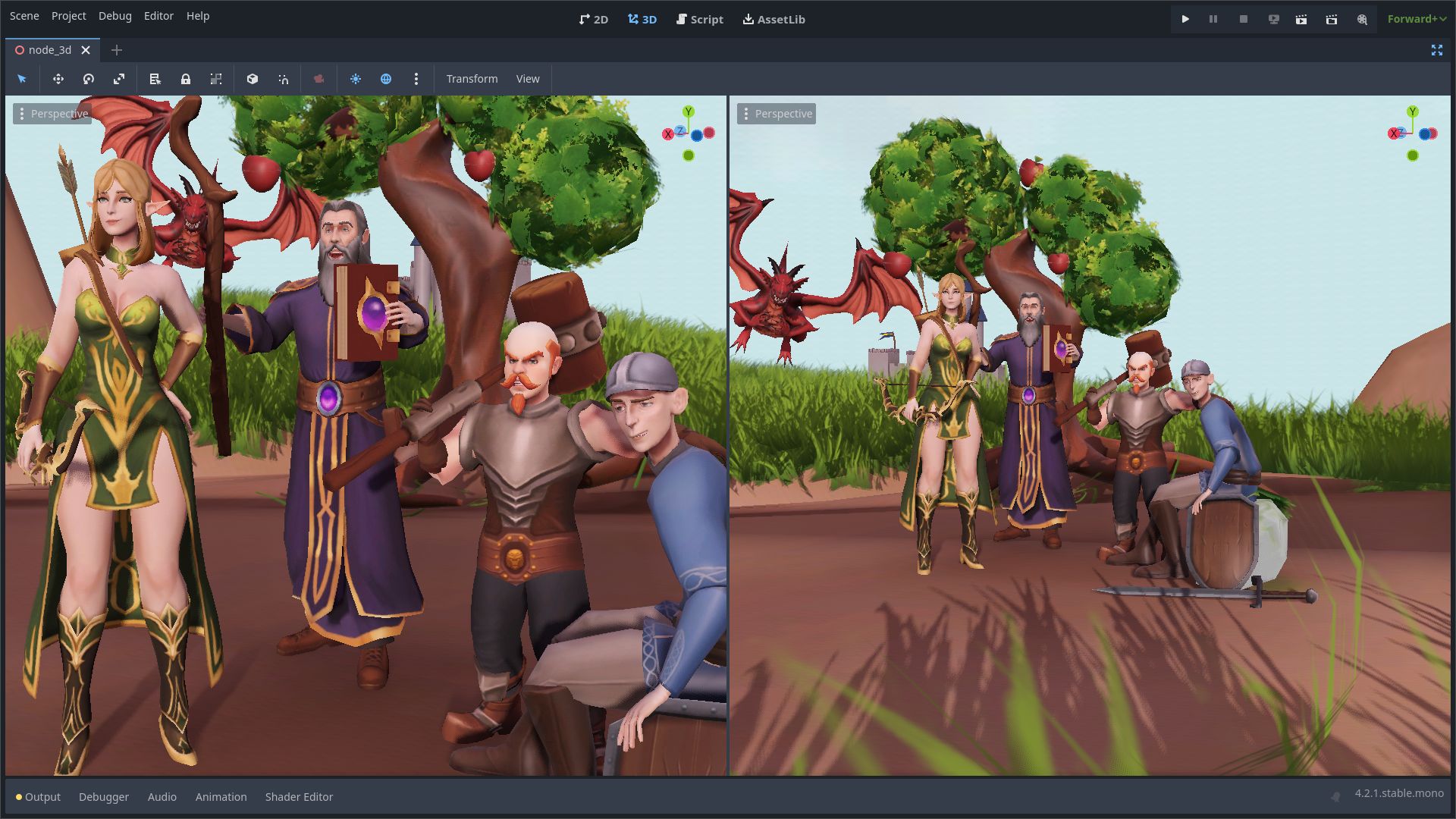Open the Movie Maker mode icon
Image resolution: width=1456 pixels, height=819 pixels.
pos(1362,19)
